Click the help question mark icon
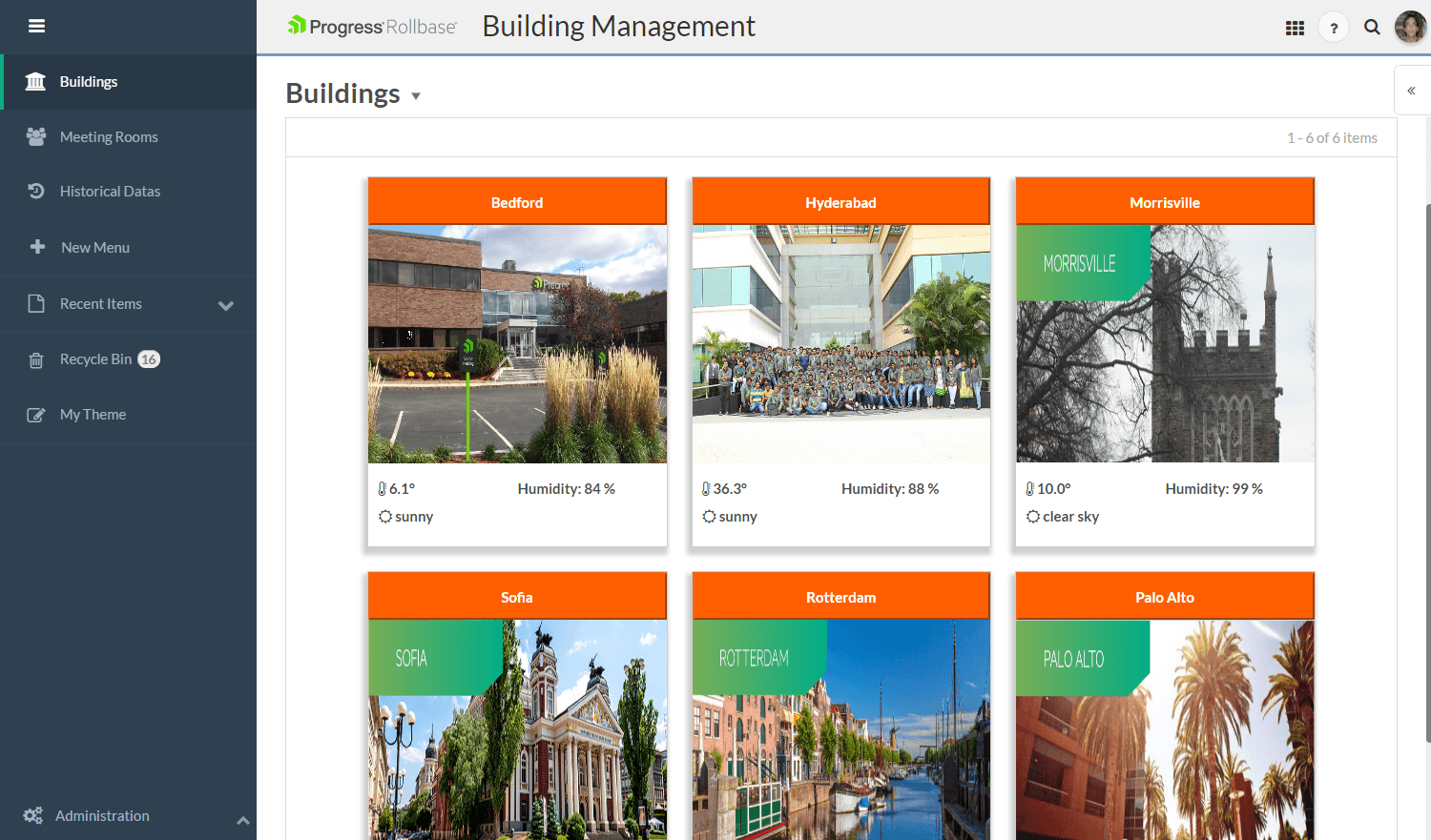 [x=1334, y=28]
